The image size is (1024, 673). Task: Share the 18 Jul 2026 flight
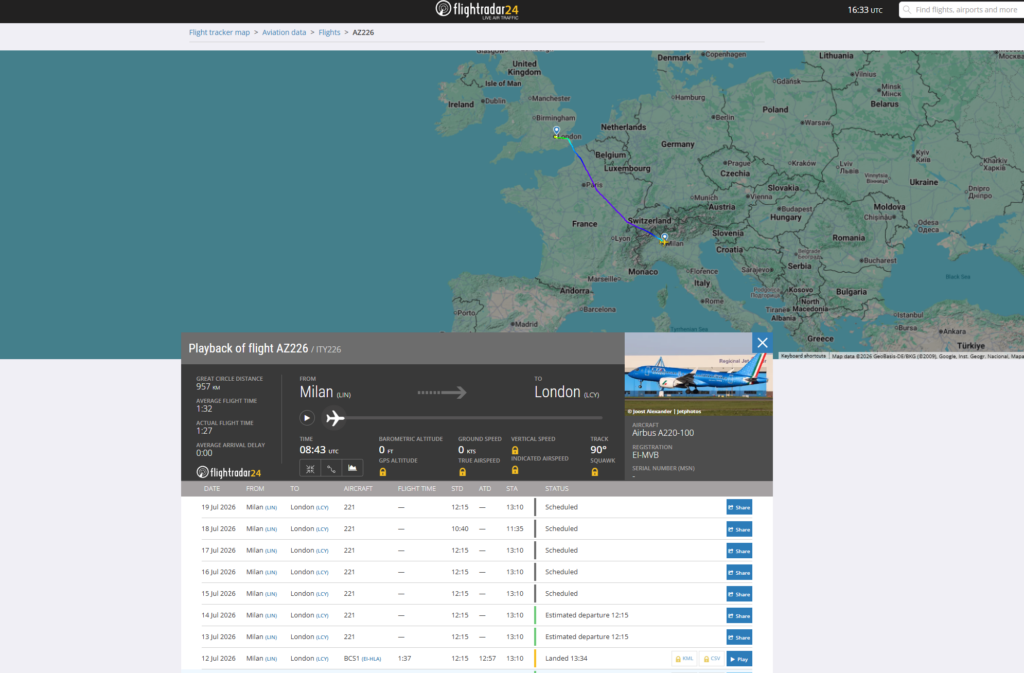click(x=739, y=529)
